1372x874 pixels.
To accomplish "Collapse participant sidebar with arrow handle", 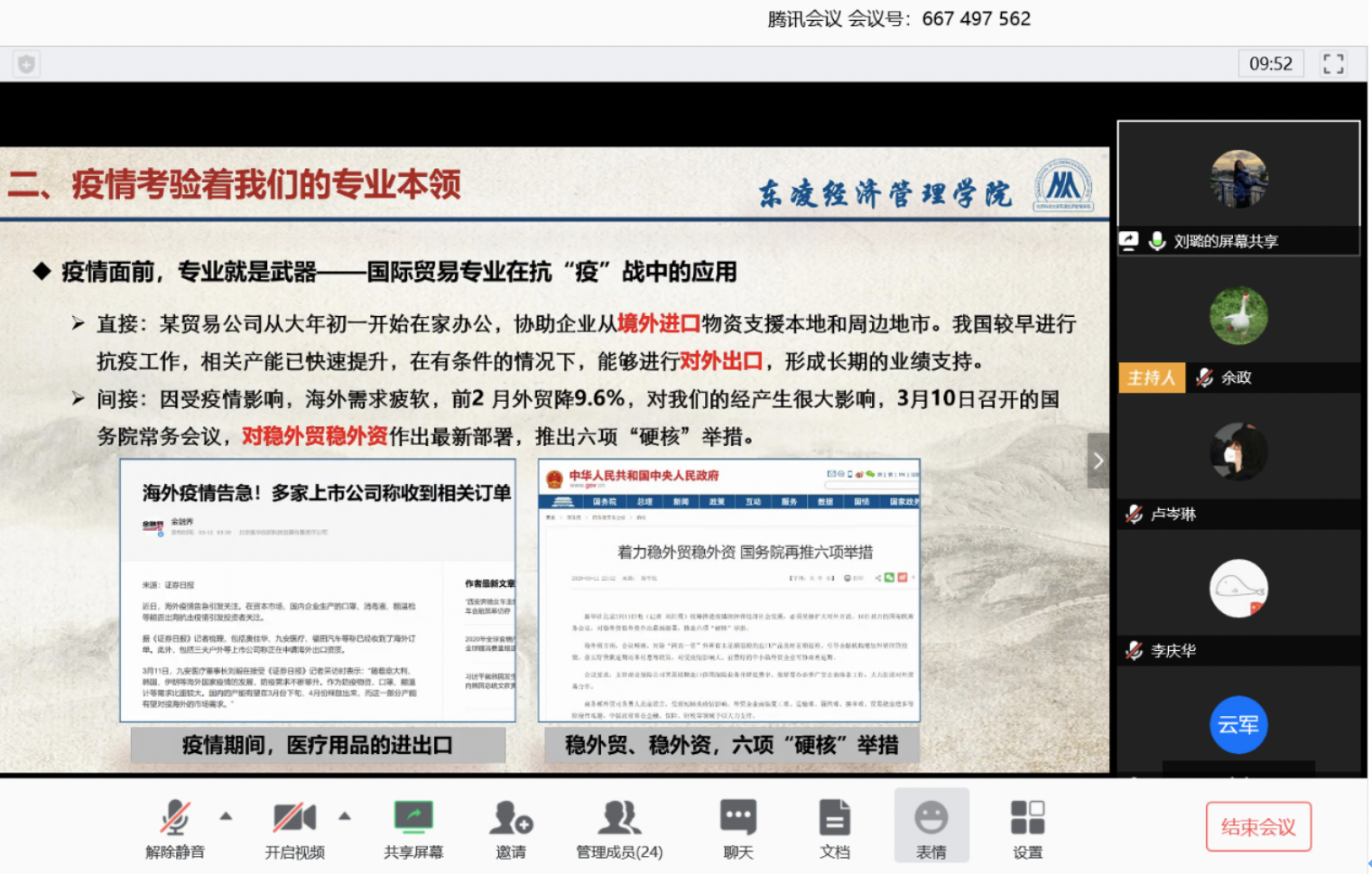I will tap(1098, 460).
